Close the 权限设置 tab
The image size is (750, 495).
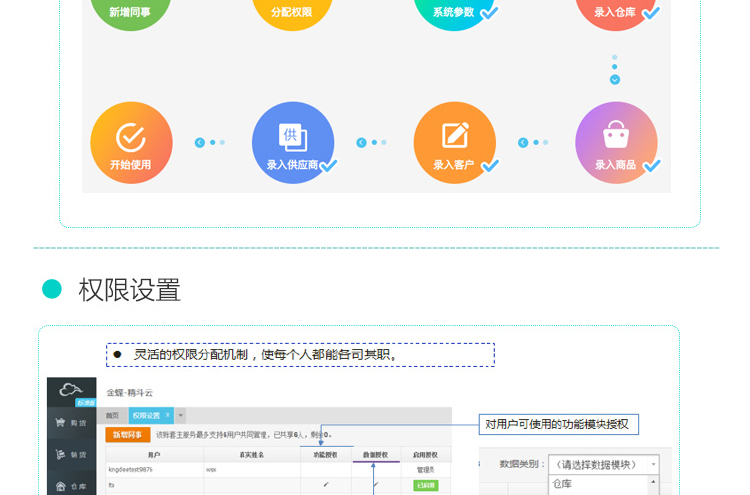[x=167, y=415]
